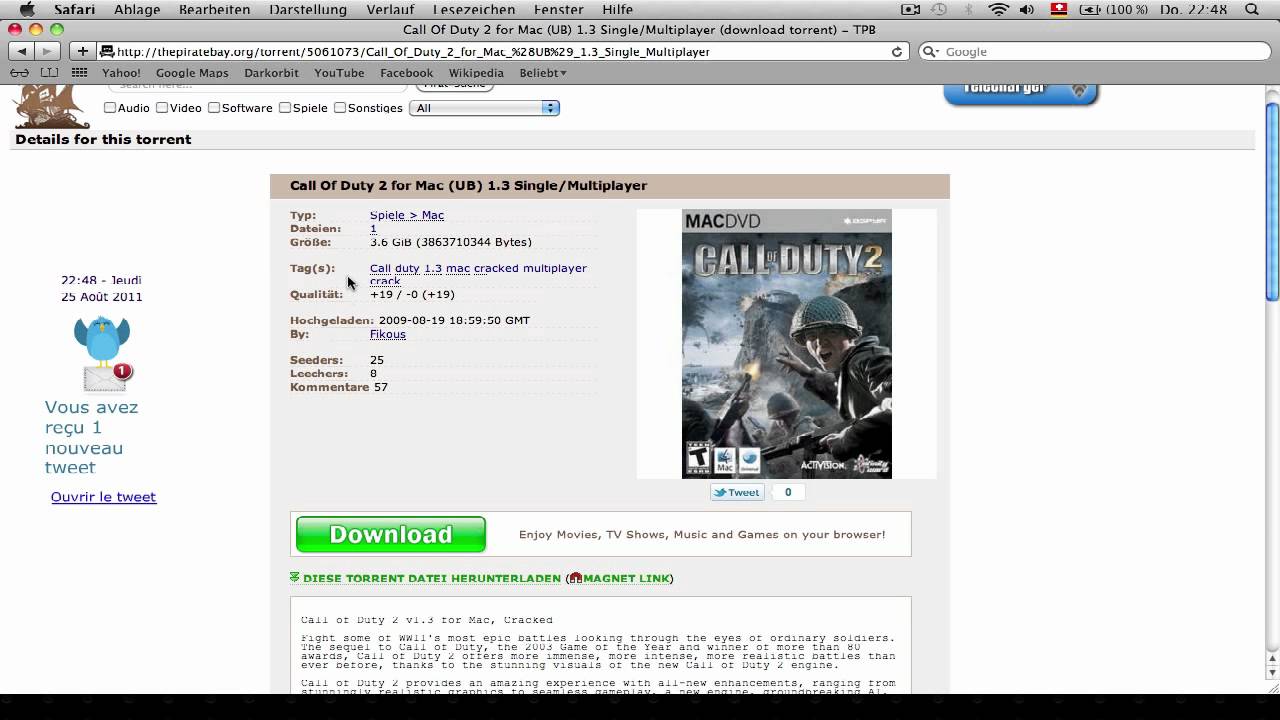This screenshot has height=720, width=1280.
Task: Click the plus add-bookmark button
Action: pos(83,51)
